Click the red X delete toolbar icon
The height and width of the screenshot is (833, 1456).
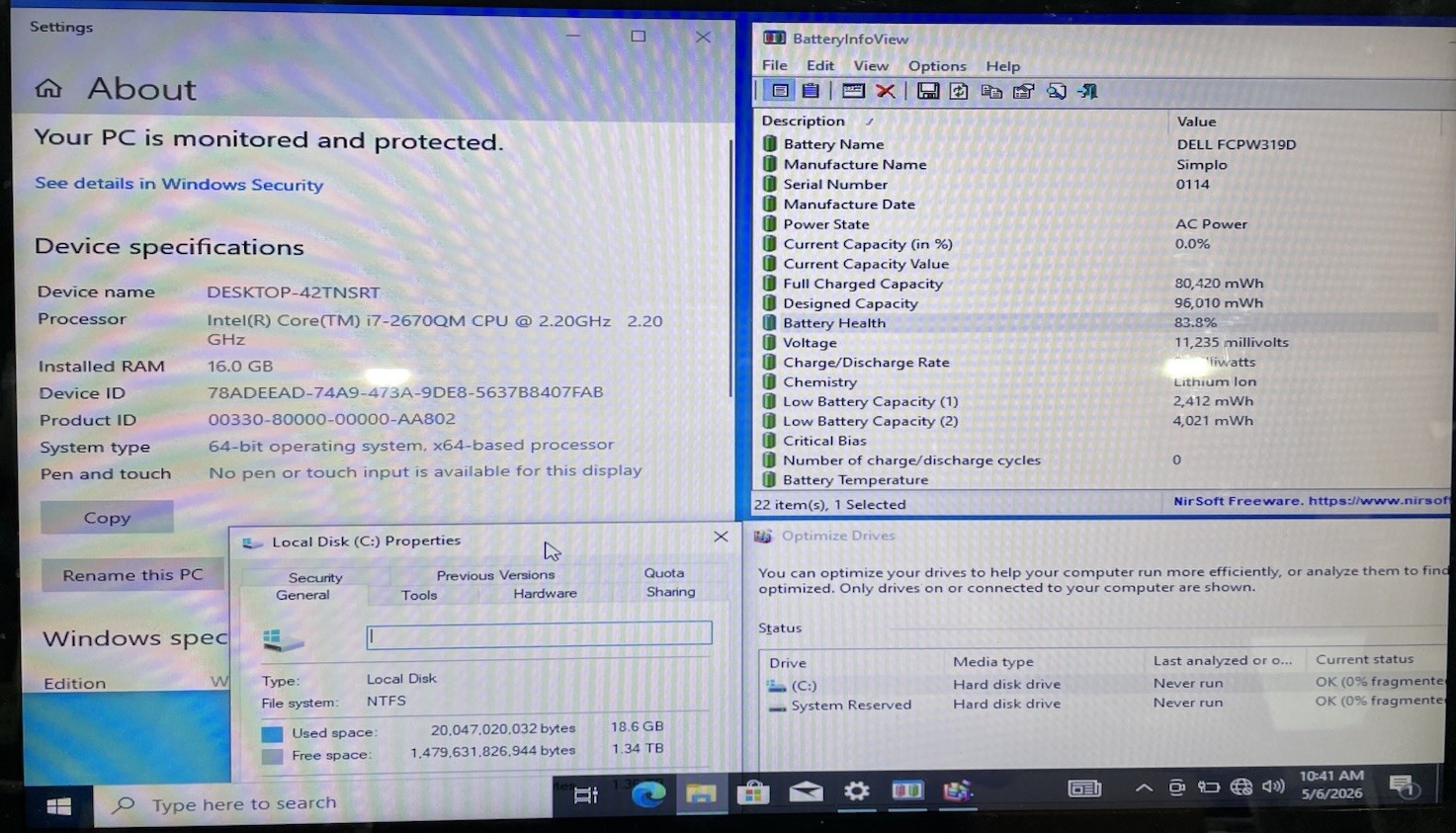pyautogui.click(x=886, y=91)
